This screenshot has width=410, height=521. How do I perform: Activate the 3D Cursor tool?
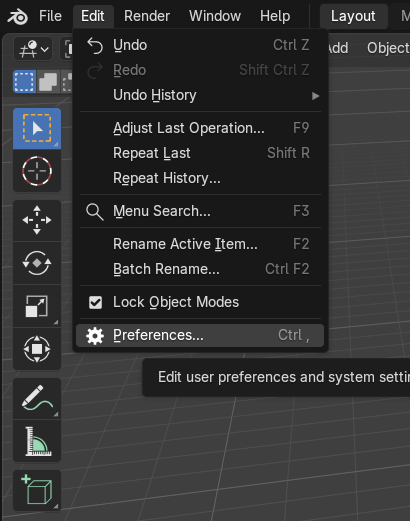coord(37,171)
